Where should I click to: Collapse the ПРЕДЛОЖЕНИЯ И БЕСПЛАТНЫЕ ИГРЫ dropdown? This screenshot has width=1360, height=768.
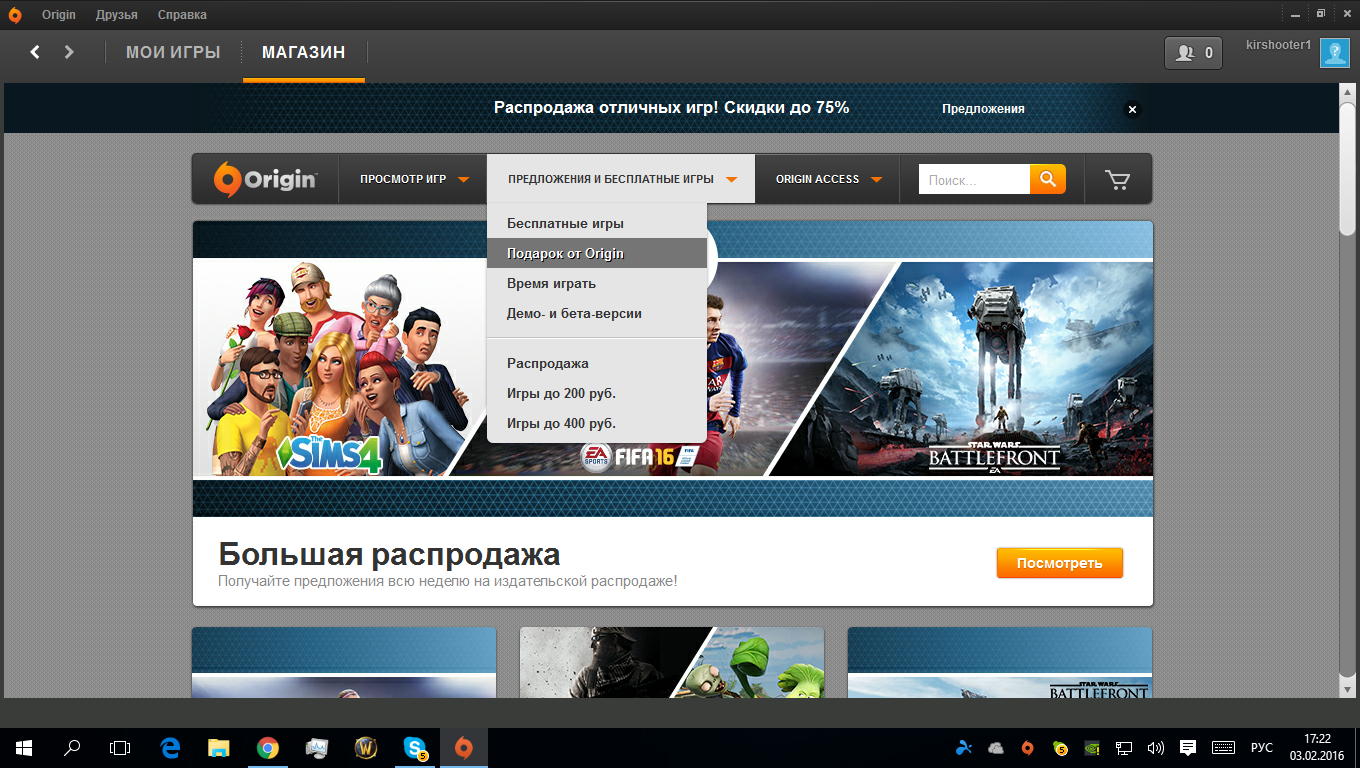coord(621,179)
